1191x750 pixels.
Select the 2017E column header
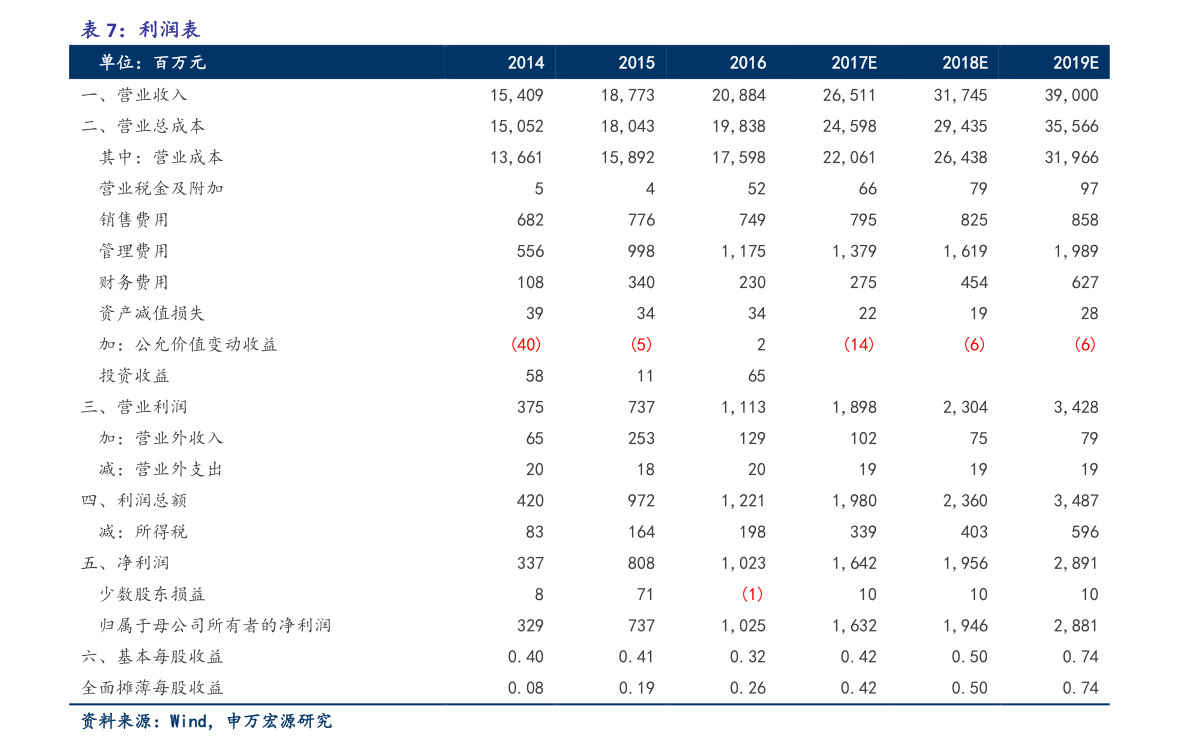(854, 63)
